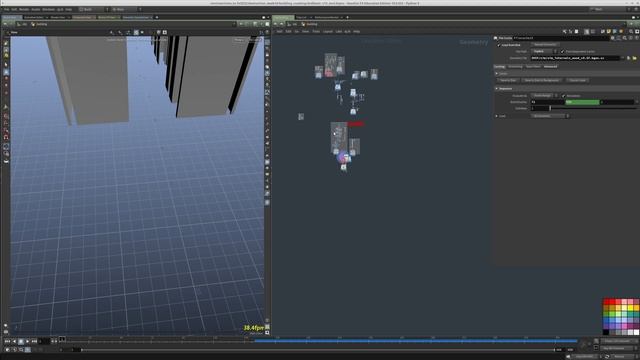Add a new pane tab beside Geometry Spreadsheet
This screenshot has height=360, width=640.
click(x=157, y=17)
